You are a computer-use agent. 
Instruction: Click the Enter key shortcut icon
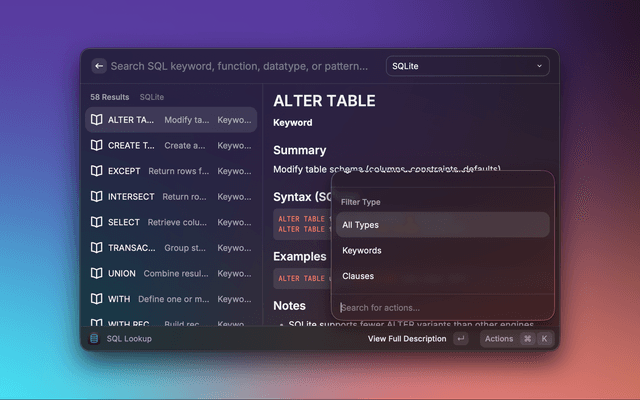pyautogui.click(x=460, y=339)
